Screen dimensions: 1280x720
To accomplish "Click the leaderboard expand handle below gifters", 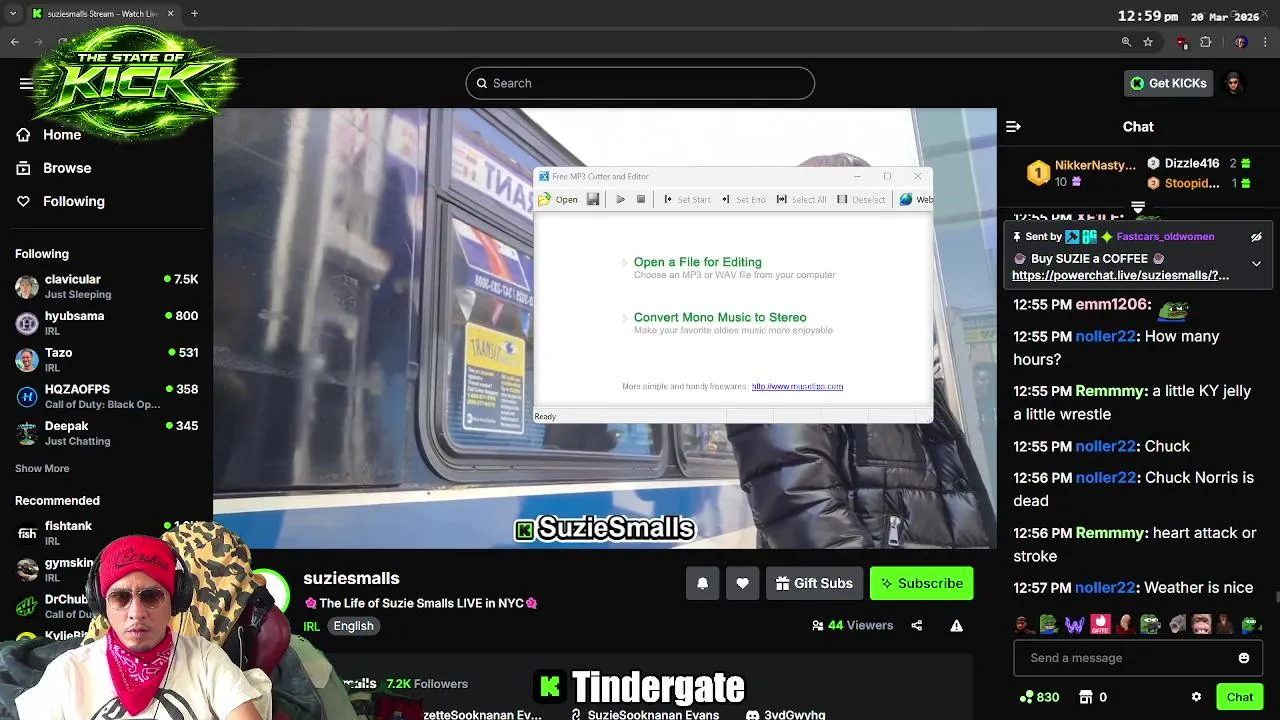I will [x=1138, y=208].
